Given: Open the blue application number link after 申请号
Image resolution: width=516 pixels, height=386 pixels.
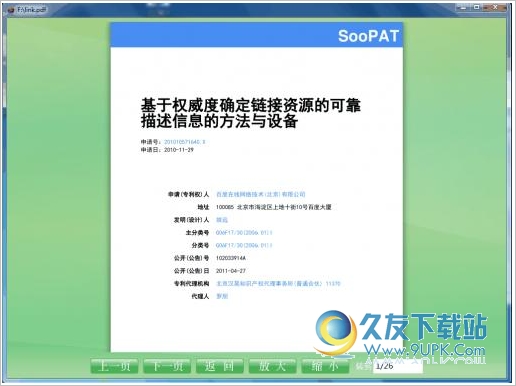Looking at the screenshot, I should [185, 142].
